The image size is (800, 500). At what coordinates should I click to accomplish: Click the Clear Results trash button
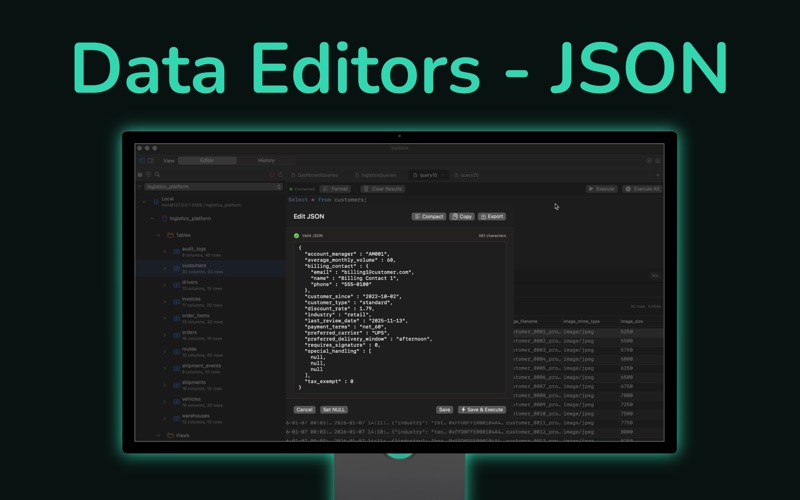[x=383, y=189]
